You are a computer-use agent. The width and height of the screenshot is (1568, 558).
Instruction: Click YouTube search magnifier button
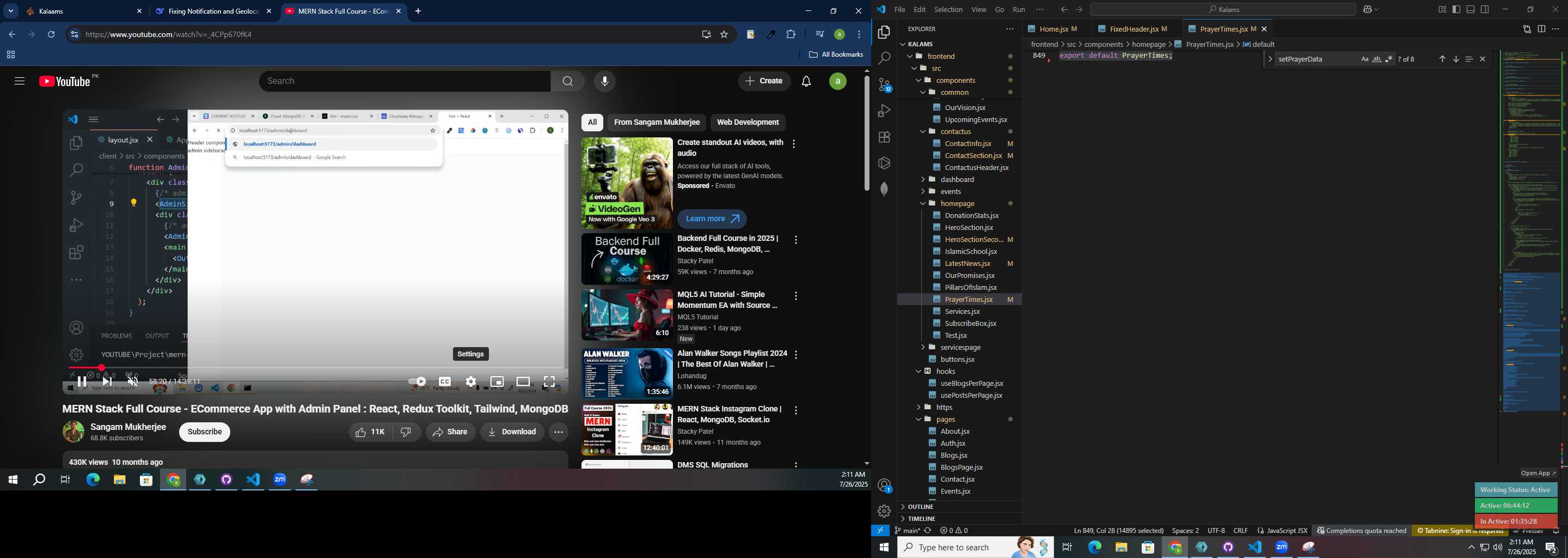(x=567, y=81)
